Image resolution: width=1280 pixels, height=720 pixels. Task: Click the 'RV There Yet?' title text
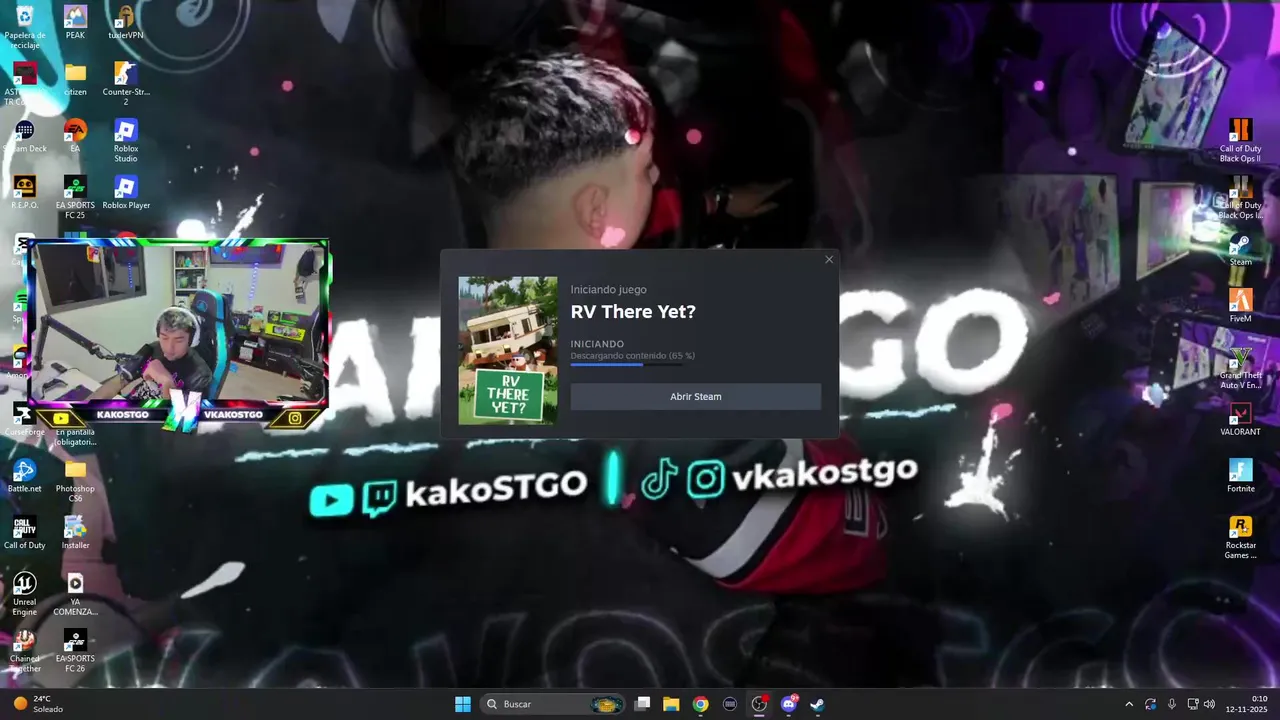pos(633,312)
